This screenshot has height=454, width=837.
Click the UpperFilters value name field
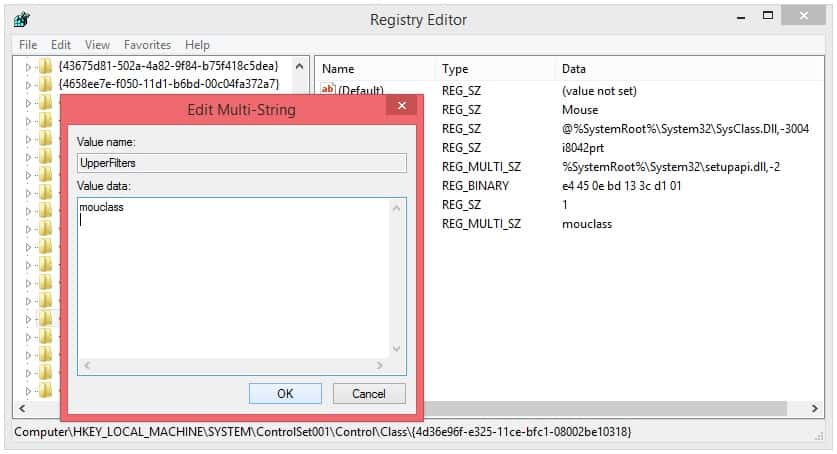tap(241, 162)
